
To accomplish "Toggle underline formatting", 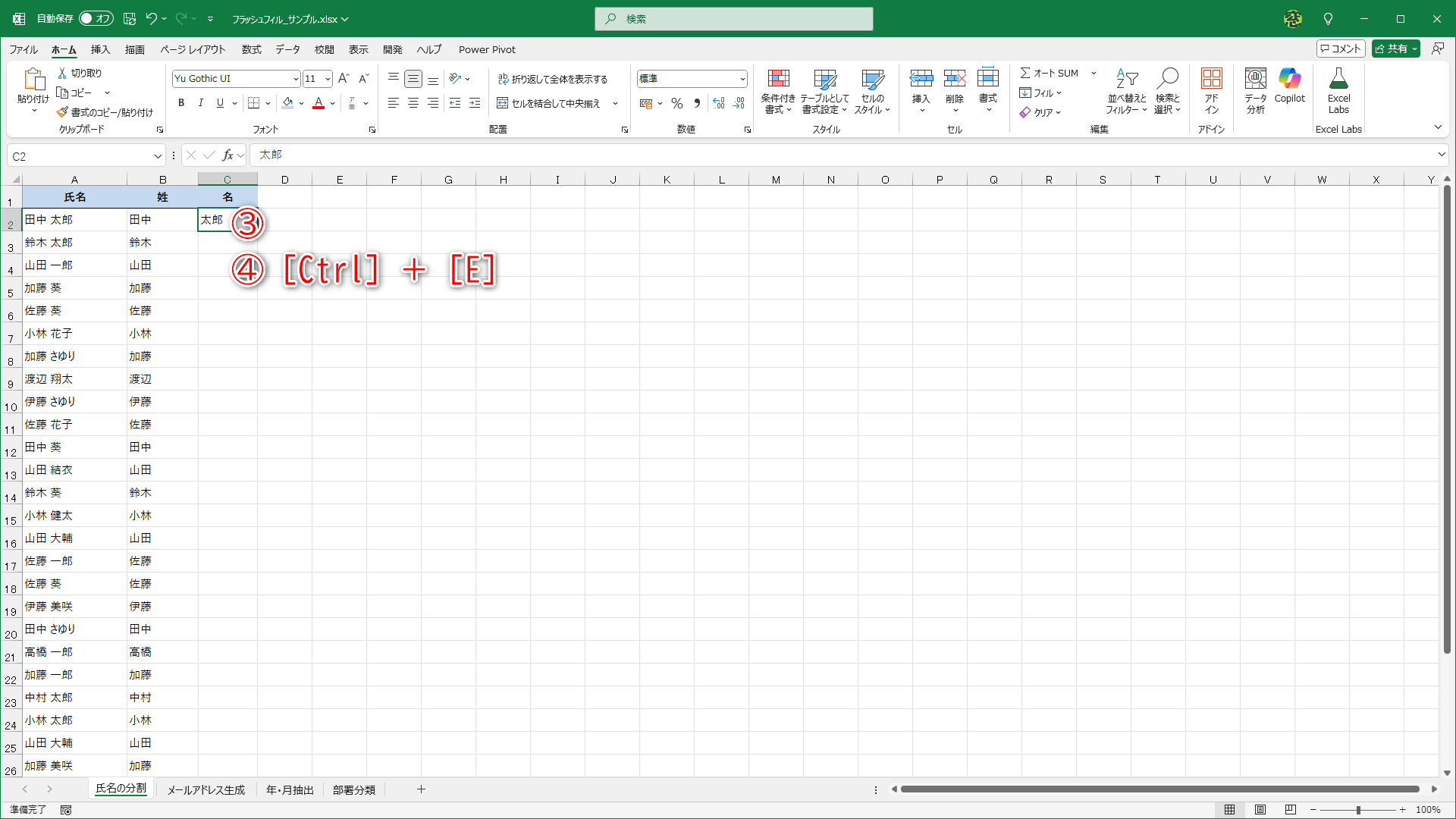I will point(220,103).
